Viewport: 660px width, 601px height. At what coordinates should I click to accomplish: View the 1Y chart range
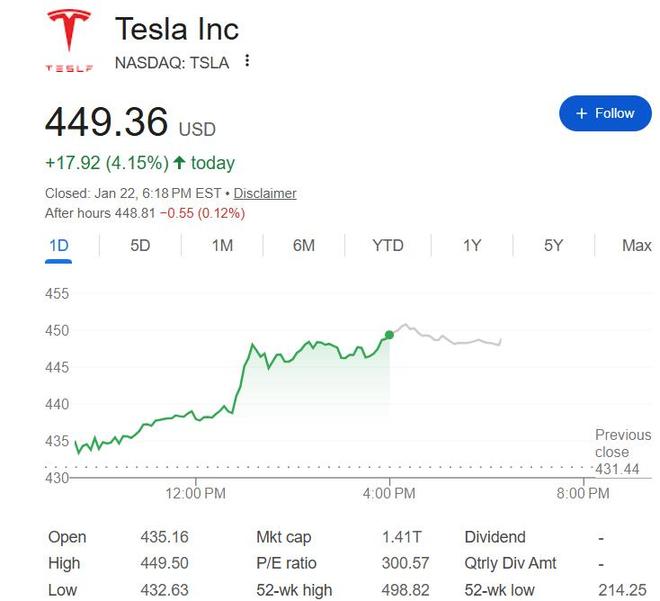click(x=472, y=245)
